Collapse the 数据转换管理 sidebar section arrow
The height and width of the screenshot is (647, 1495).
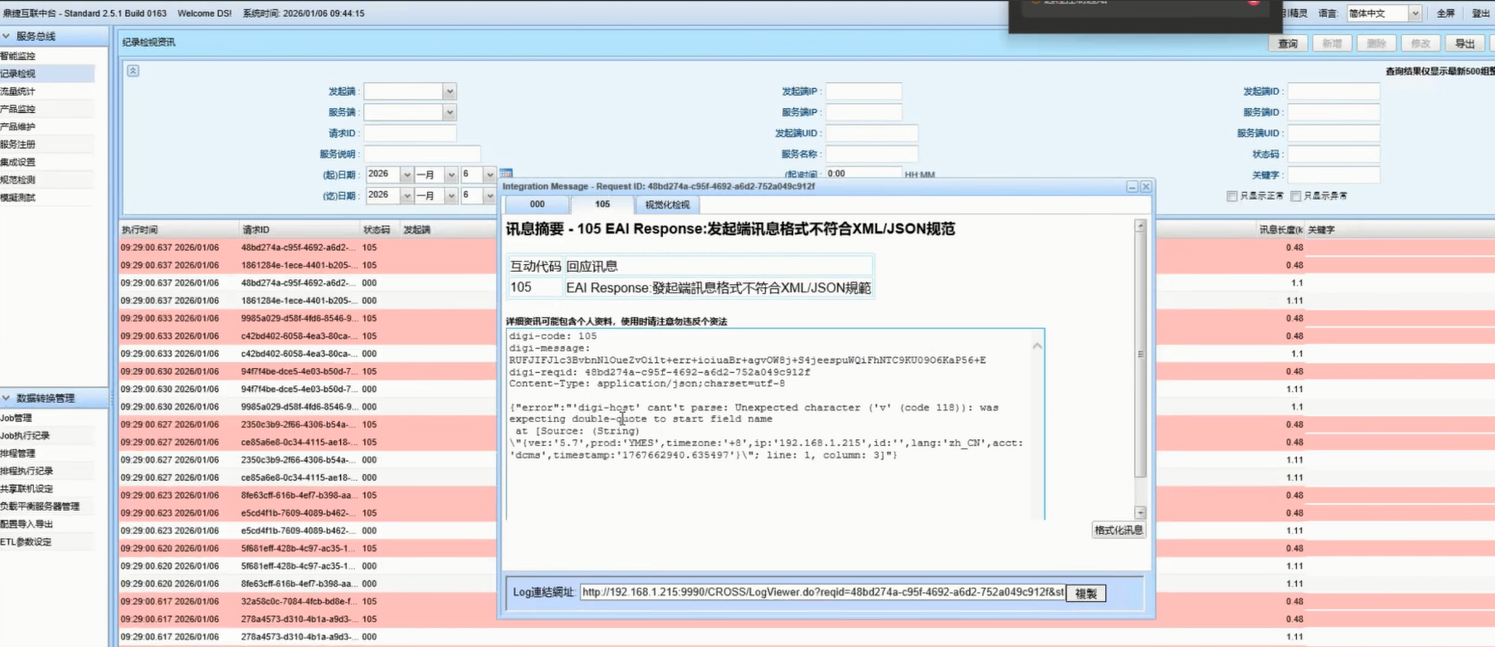click(7, 398)
